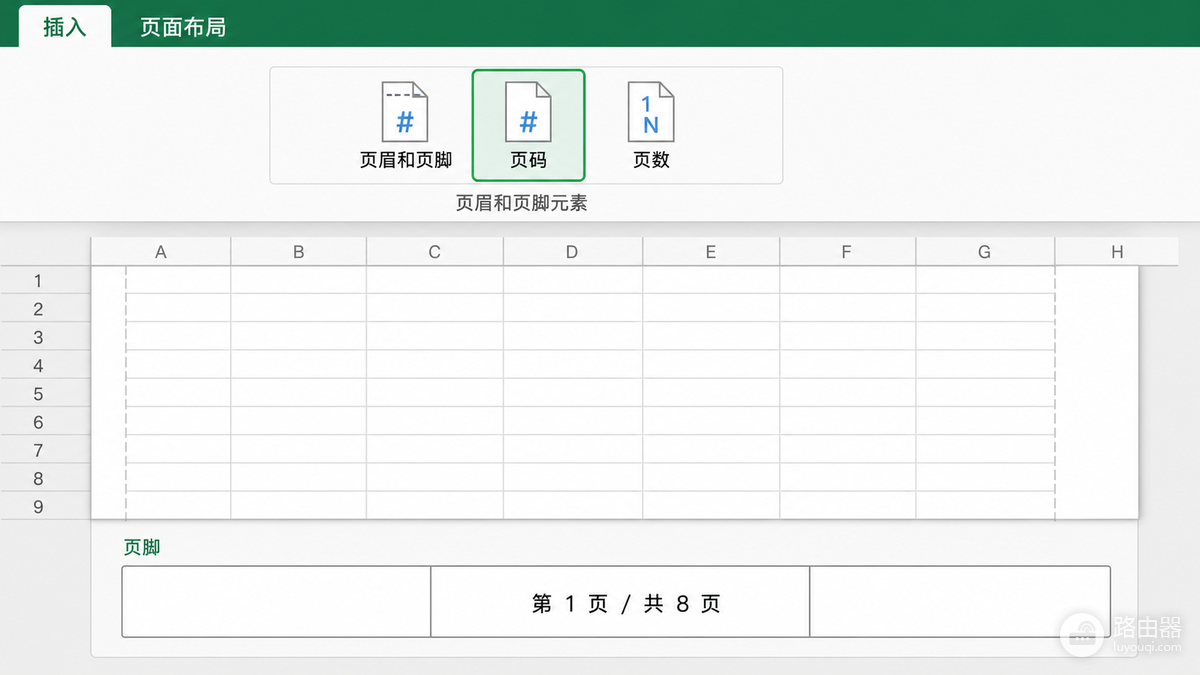This screenshot has height=675, width=1200.
Task: Select row 9 header
Action: coord(45,507)
